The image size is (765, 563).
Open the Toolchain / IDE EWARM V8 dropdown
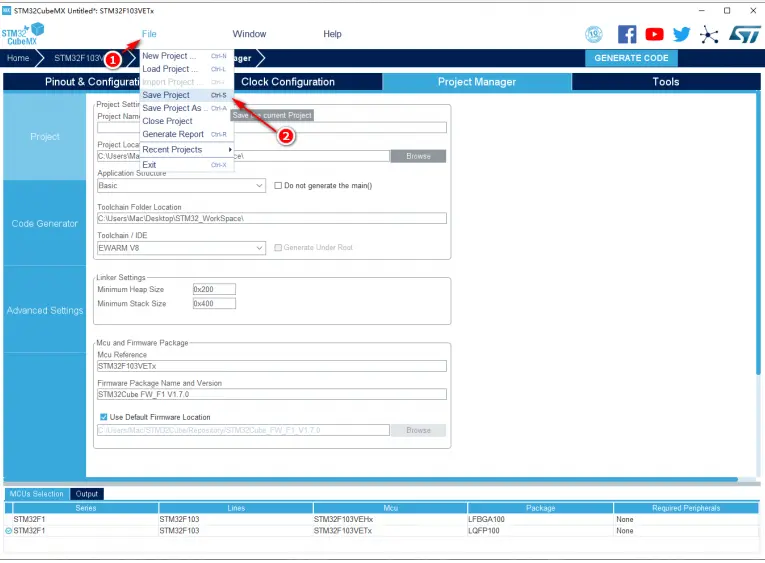[x=181, y=248]
